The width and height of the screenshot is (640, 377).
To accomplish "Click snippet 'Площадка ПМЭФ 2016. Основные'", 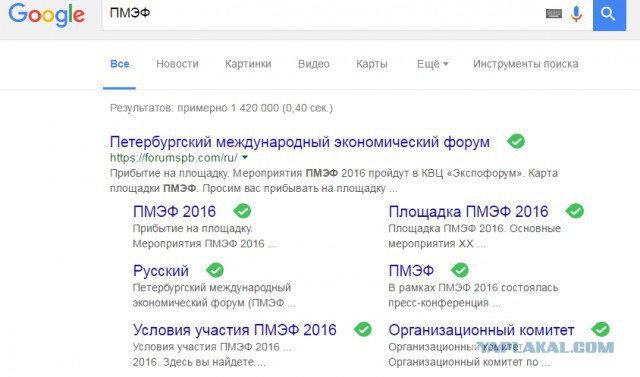I will (474, 228).
